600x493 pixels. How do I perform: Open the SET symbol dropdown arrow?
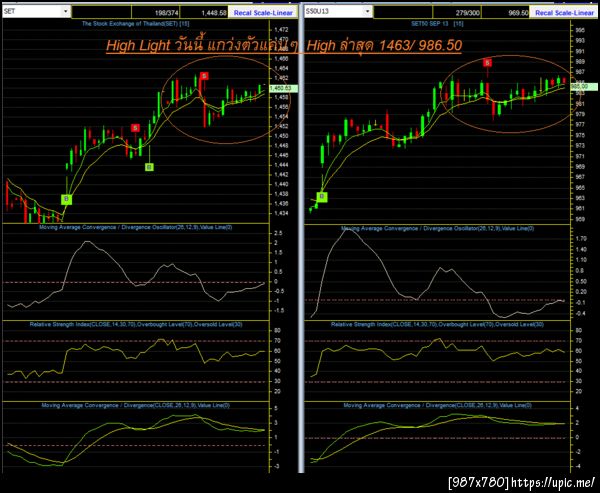coord(65,11)
